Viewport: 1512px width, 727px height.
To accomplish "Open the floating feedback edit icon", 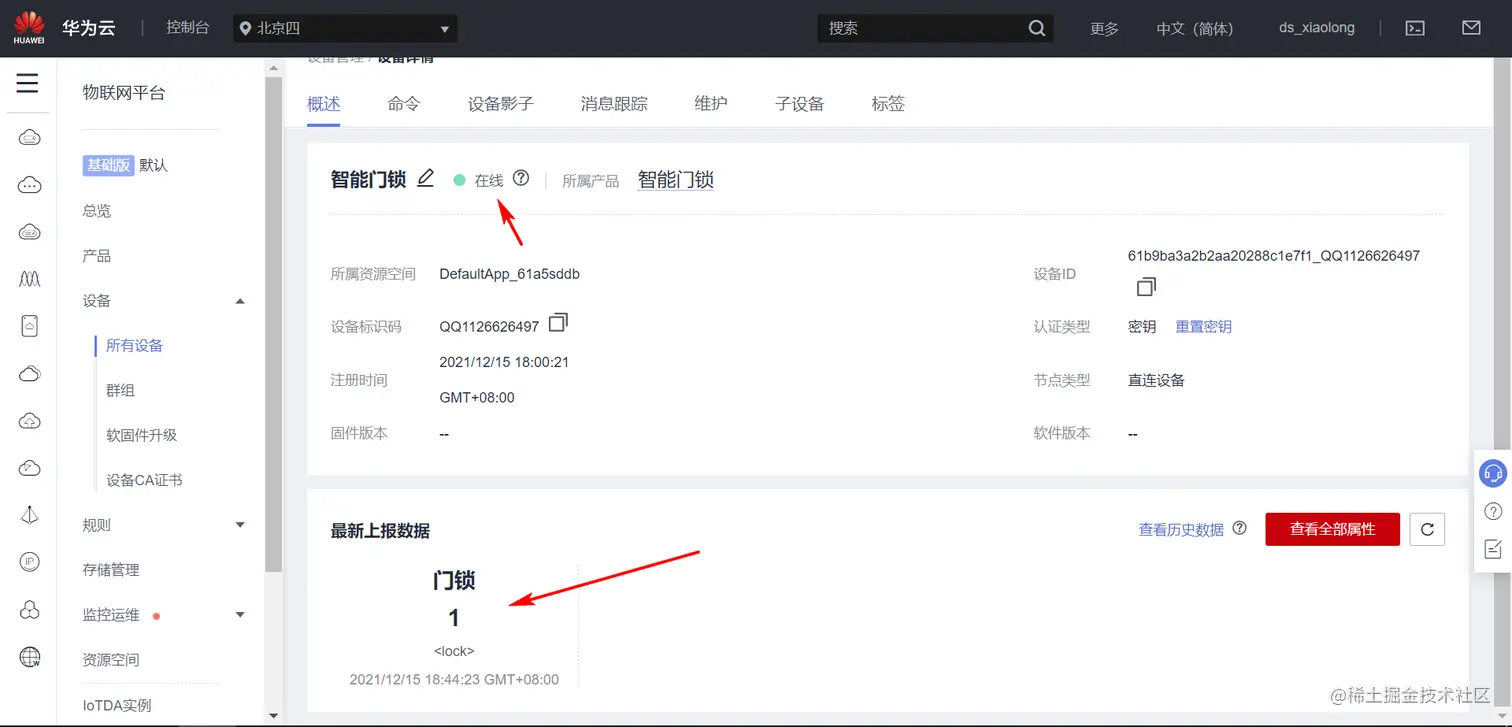I will [1493, 548].
